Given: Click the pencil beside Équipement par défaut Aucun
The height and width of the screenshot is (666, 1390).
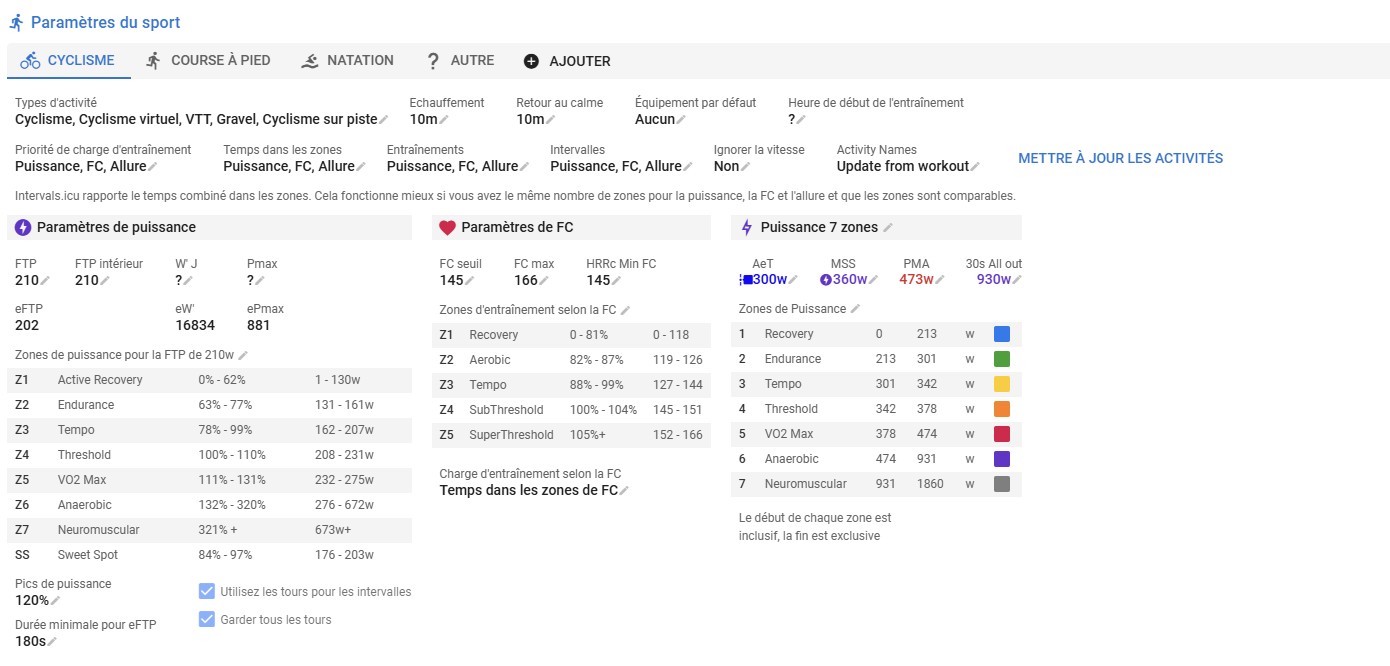Looking at the screenshot, I should [x=681, y=120].
